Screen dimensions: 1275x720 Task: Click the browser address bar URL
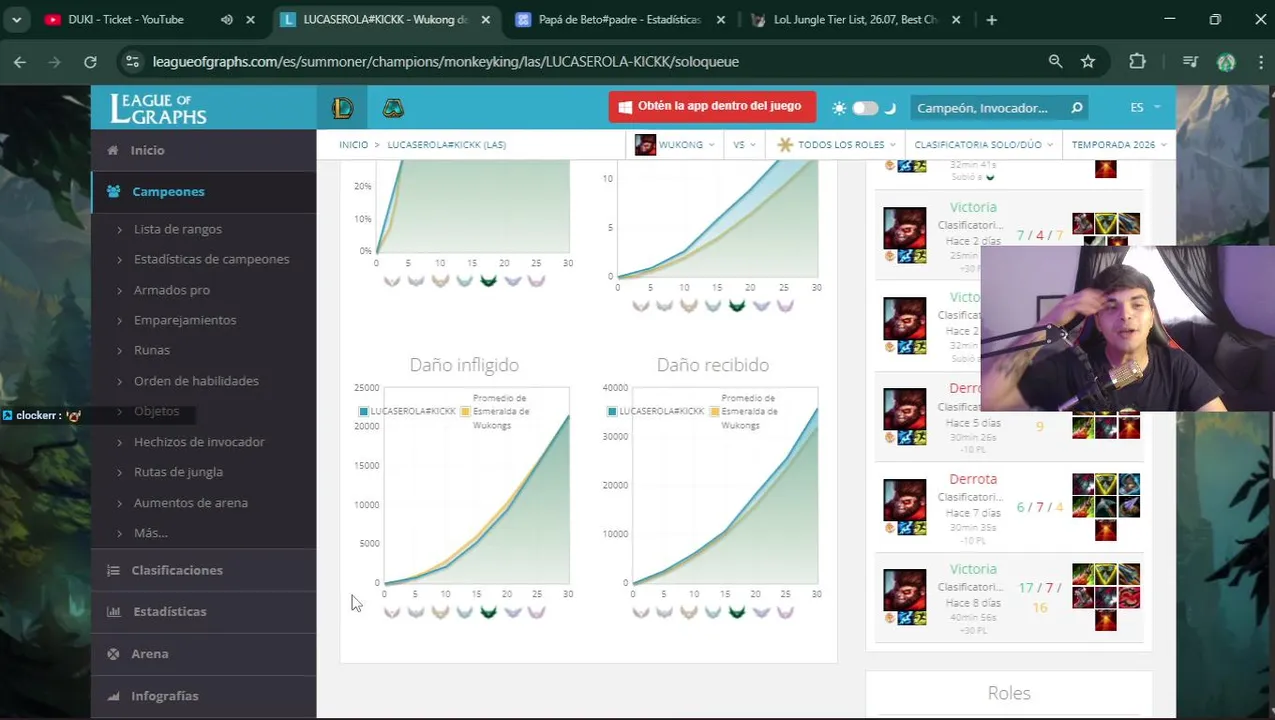446,61
